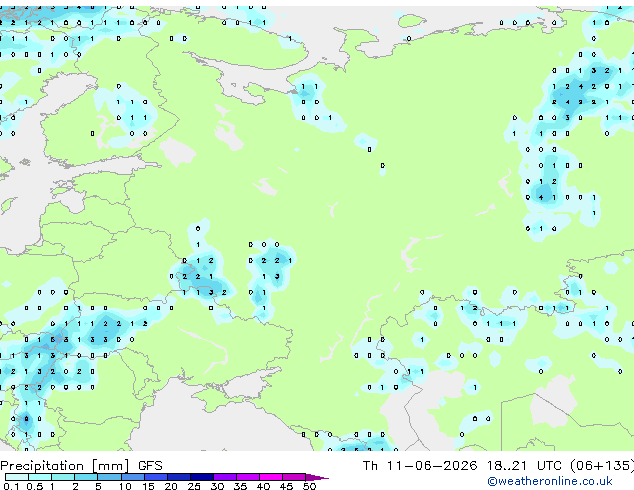Click the '45' legend scale label

click(286, 486)
